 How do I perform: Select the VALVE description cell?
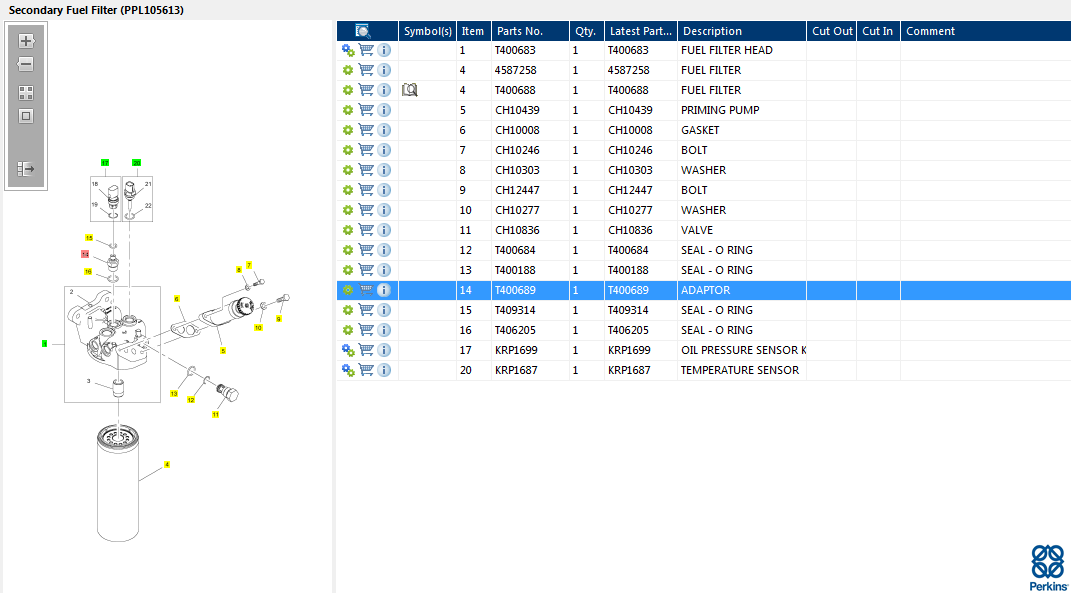tap(742, 230)
